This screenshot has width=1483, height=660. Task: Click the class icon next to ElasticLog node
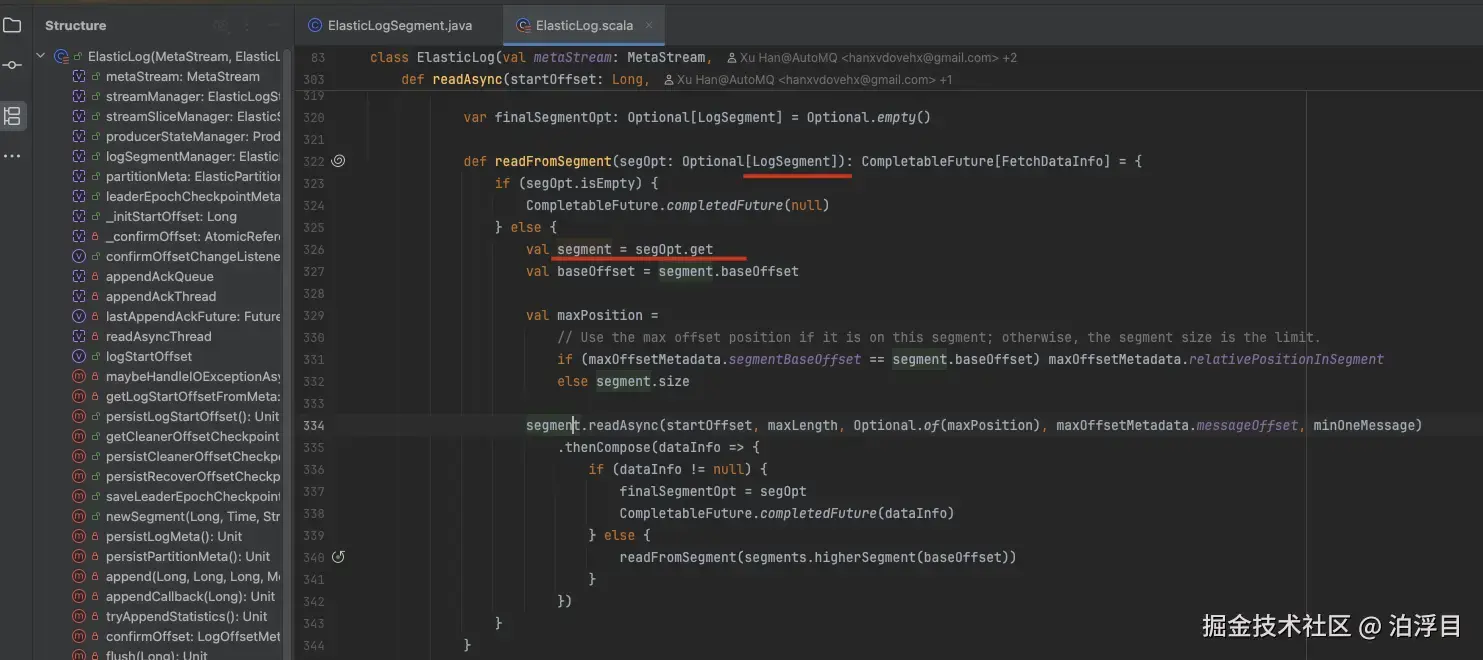click(60, 56)
